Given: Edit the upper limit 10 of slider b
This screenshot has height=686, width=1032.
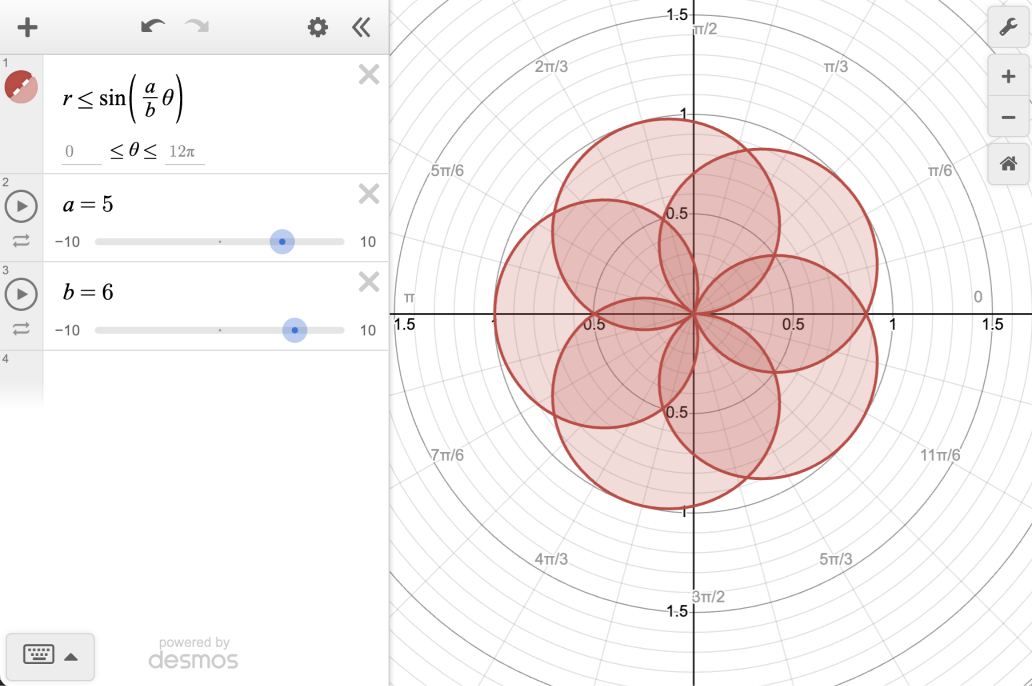Looking at the screenshot, I should coord(368,330).
